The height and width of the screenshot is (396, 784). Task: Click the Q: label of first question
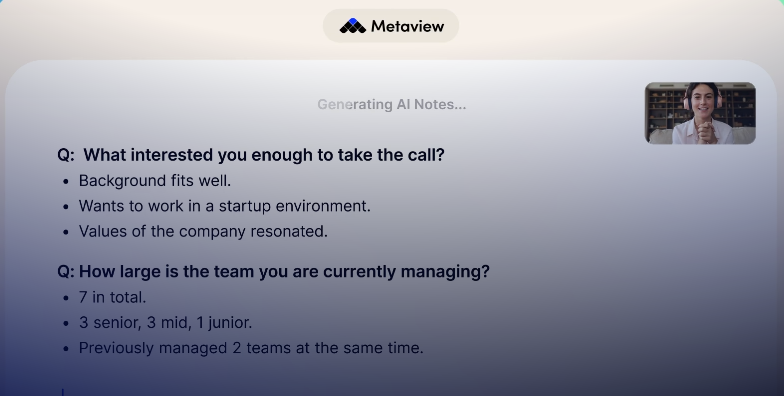(x=66, y=155)
